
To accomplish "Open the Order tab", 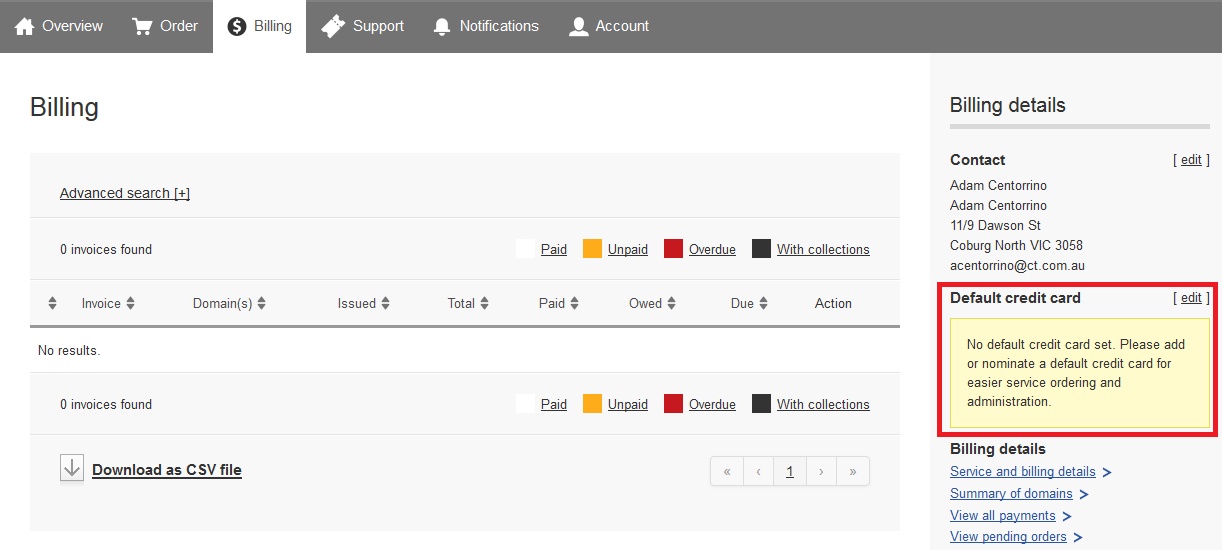I will pyautogui.click(x=165, y=27).
